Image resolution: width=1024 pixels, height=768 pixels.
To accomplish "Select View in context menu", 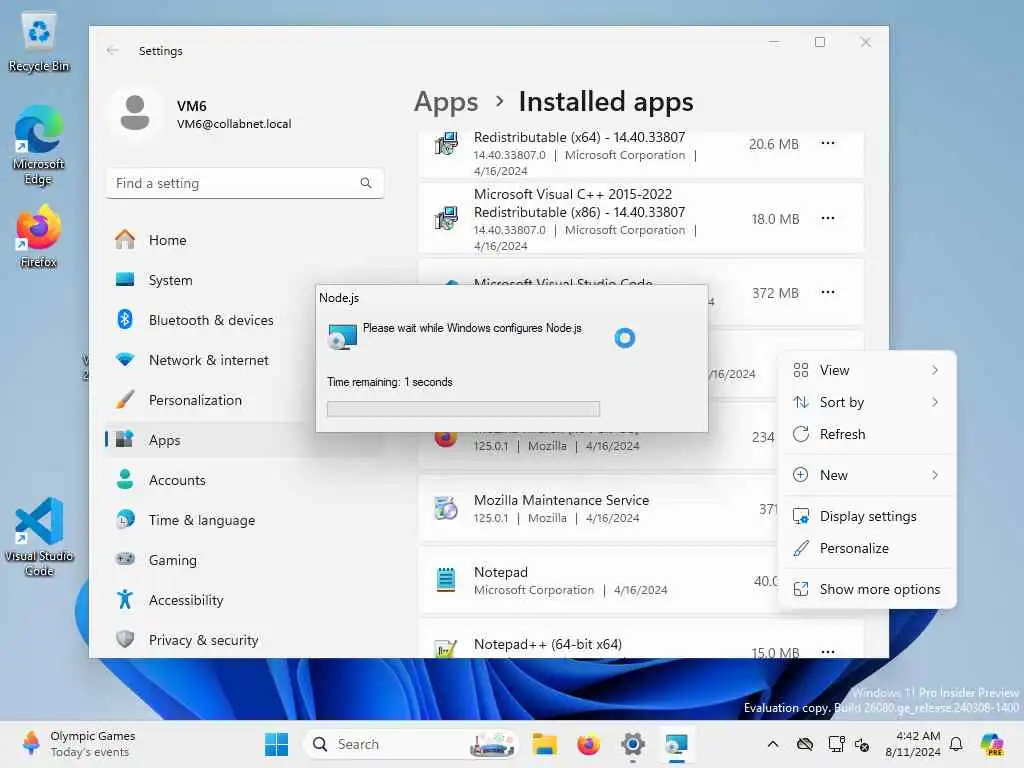I will pos(867,370).
